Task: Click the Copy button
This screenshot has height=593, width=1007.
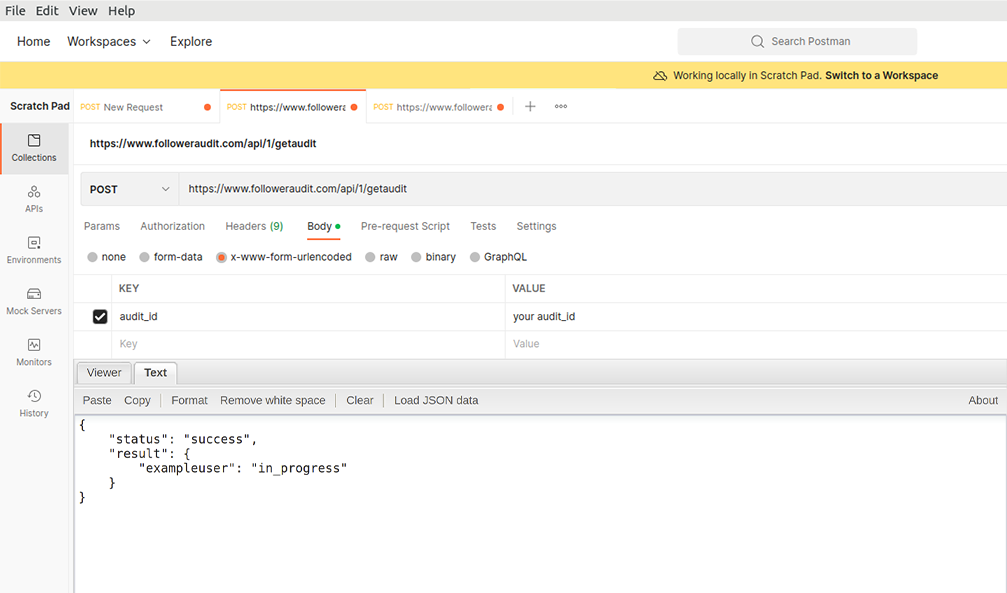Action: [x=137, y=400]
